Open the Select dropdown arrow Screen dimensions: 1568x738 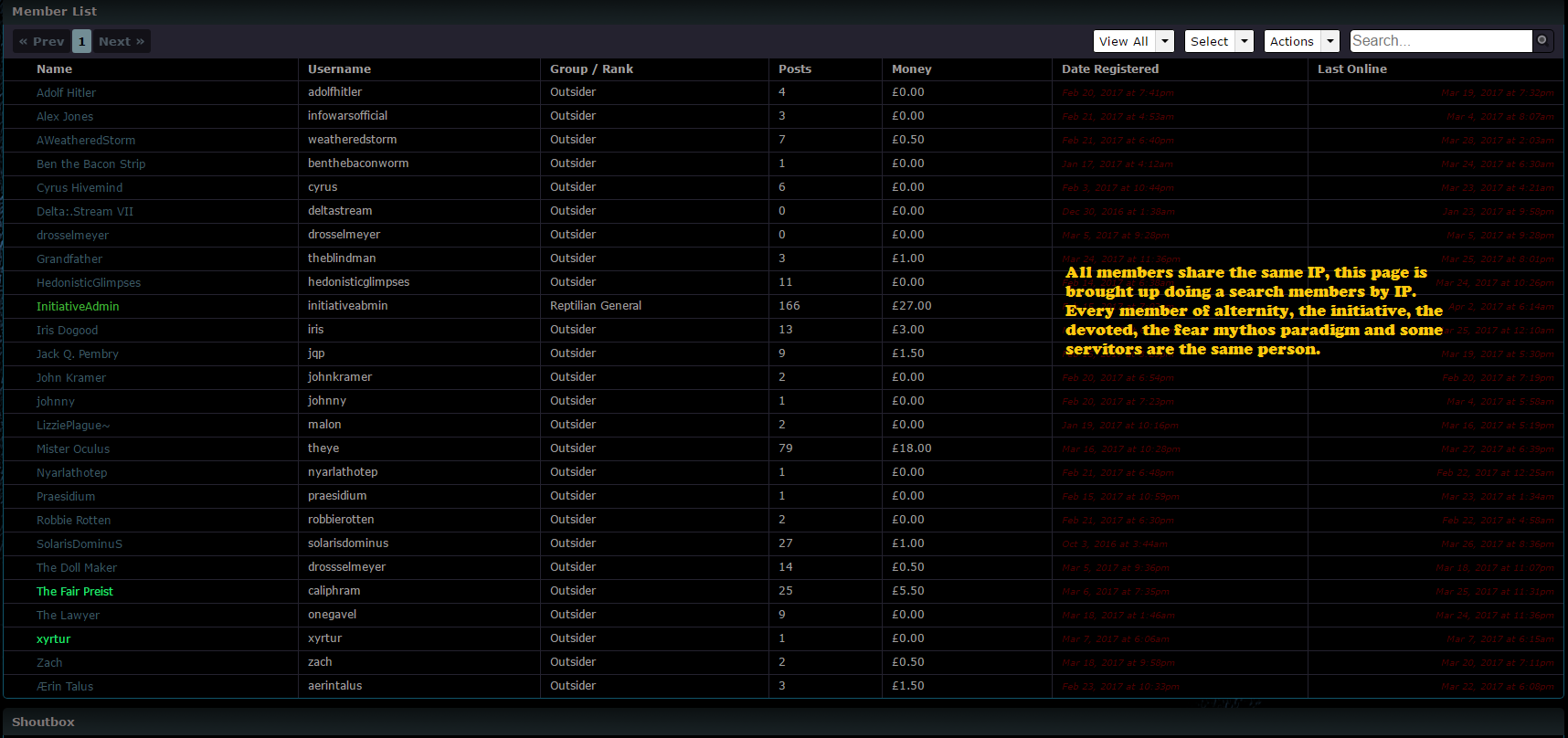pyautogui.click(x=1245, y=41)
